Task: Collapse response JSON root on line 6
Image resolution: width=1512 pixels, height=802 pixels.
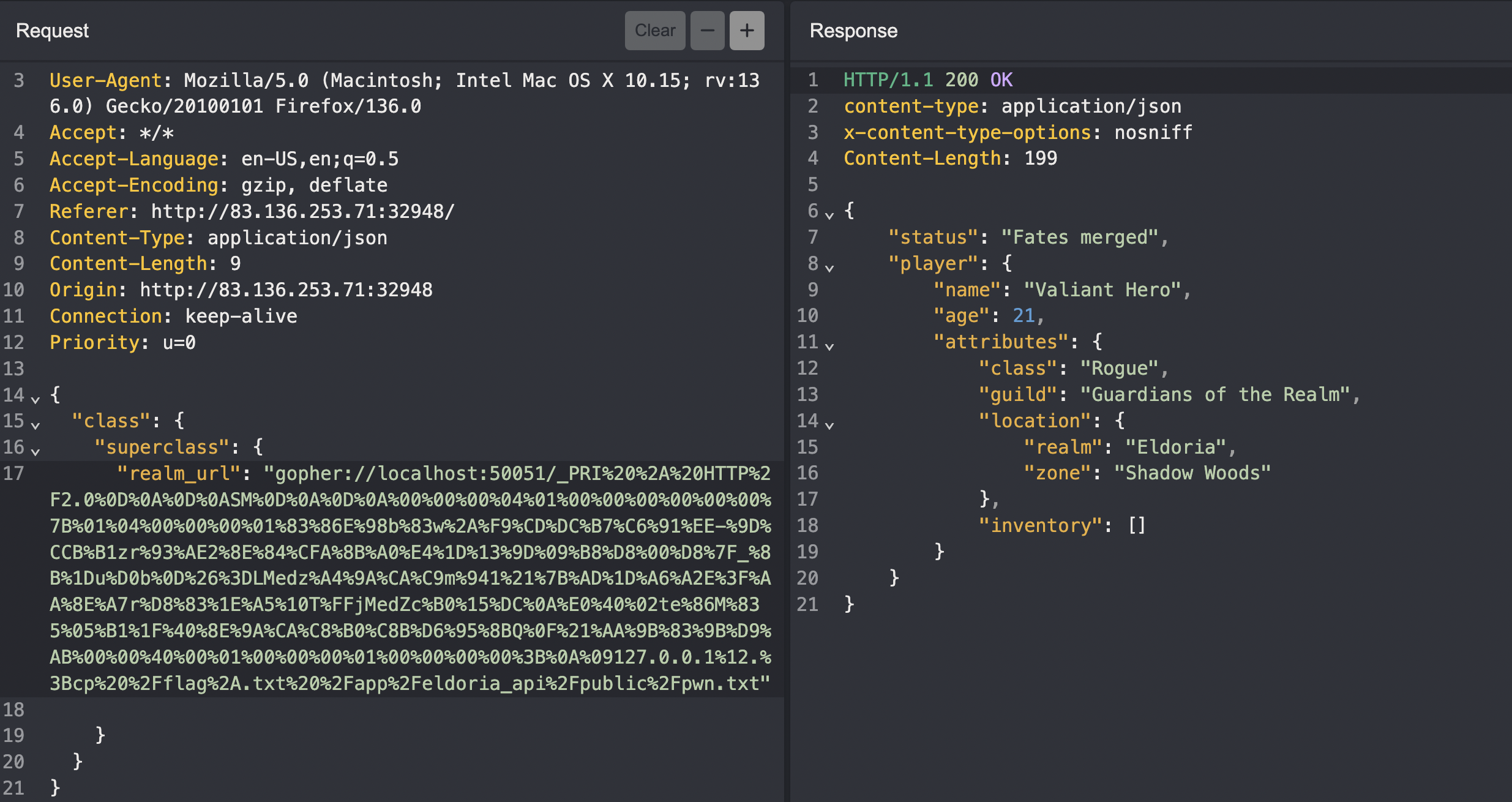Action: [x=829, y=215]
